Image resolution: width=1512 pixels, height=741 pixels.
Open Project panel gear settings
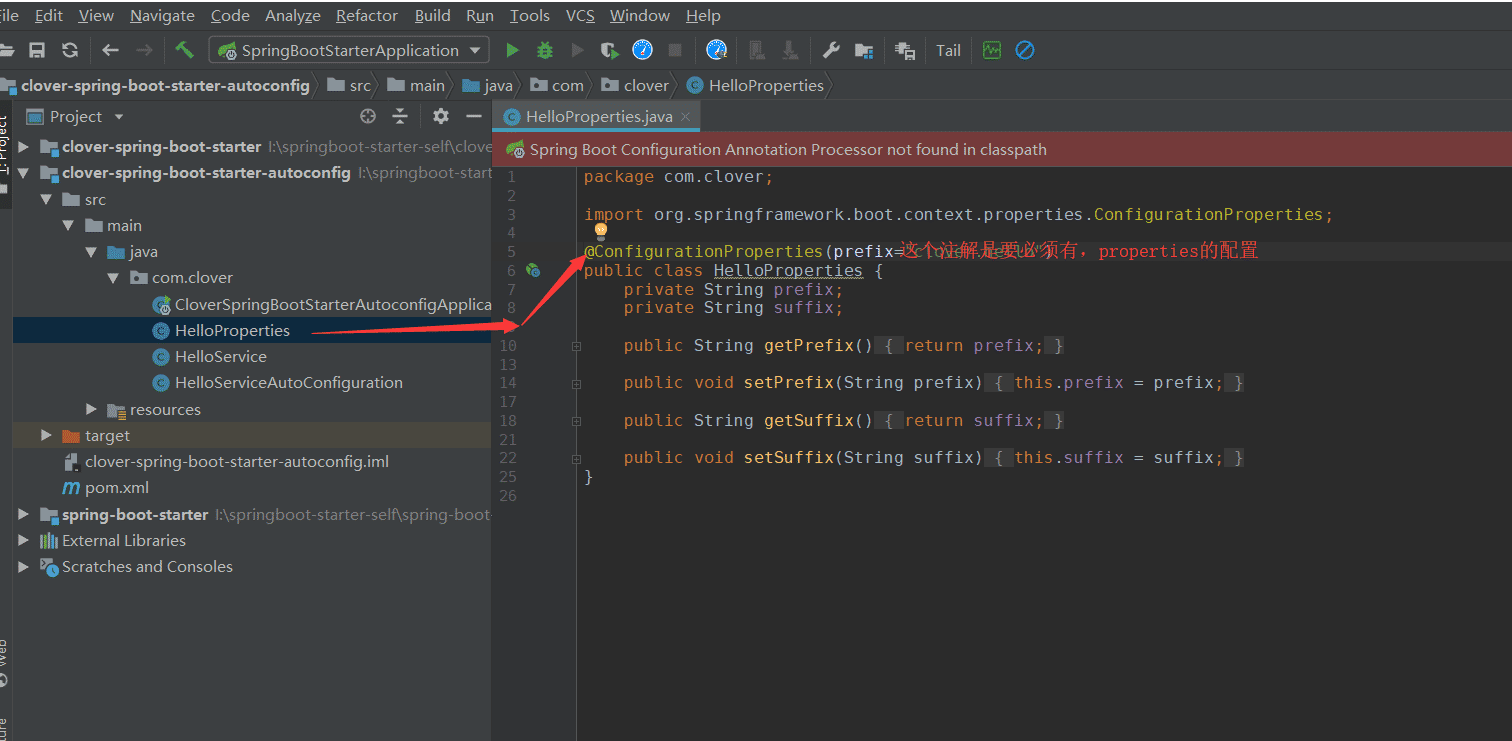pos(440,116)
